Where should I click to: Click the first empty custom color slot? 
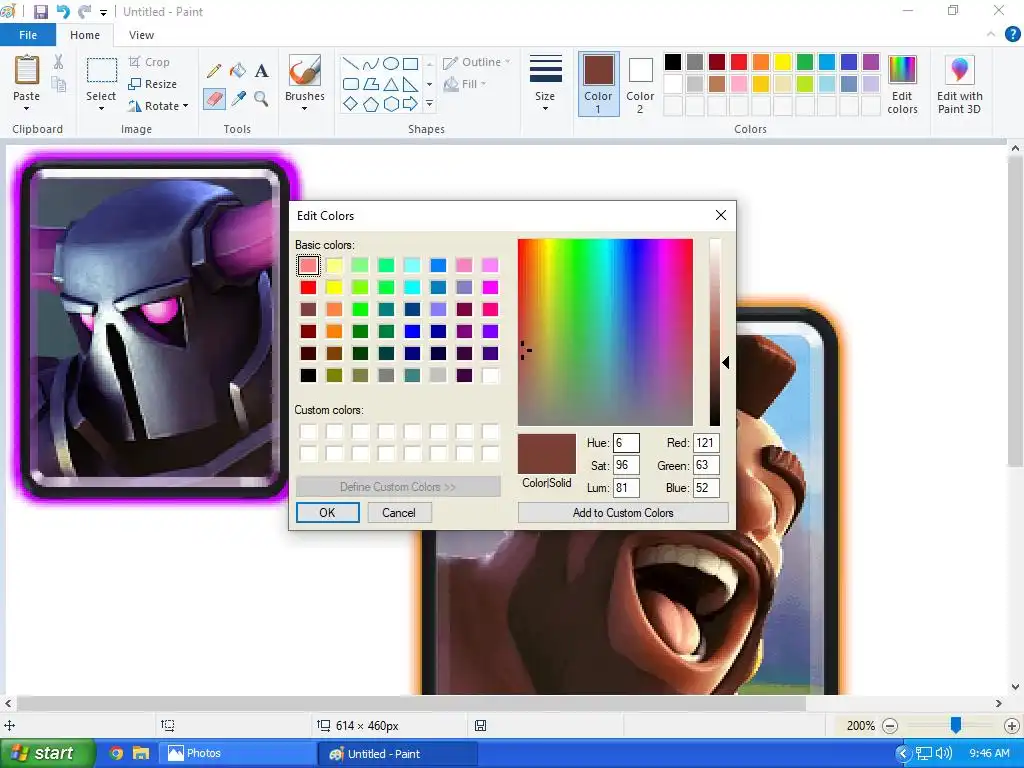(x=308, y=432)
